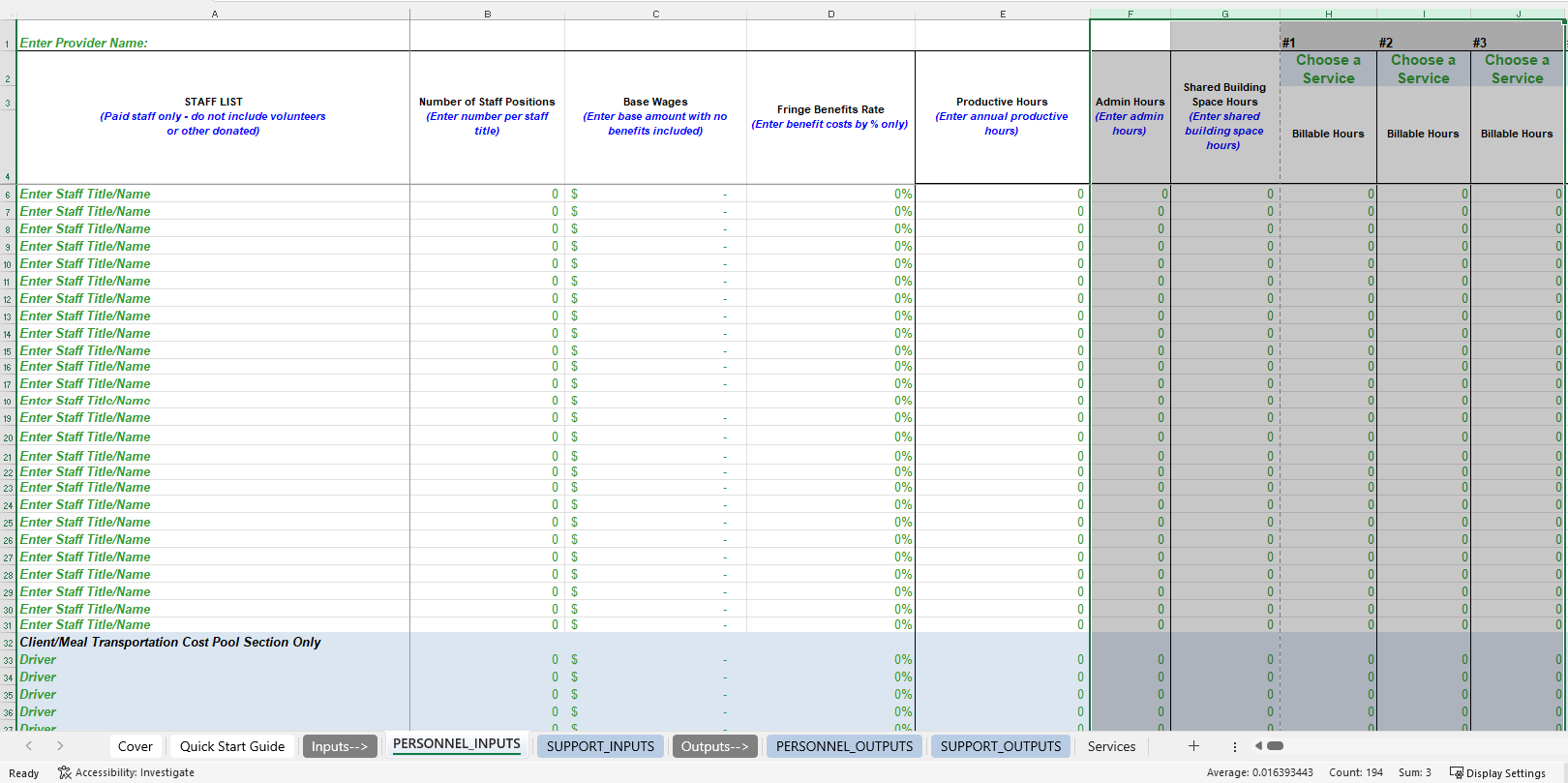Screen dimensions: 1568x783
Task: Select column A header
Action: (x=214, y=14)
